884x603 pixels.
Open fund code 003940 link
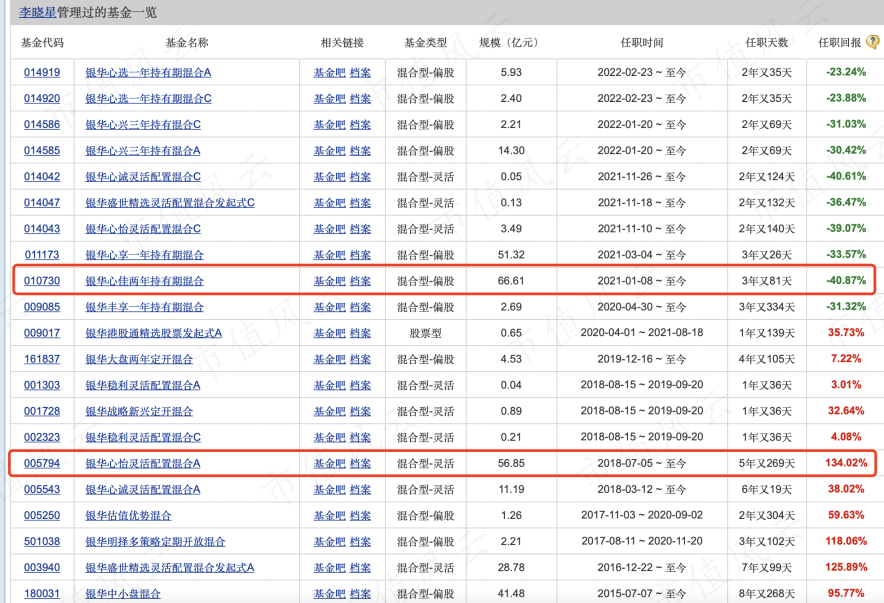(42, 567)
